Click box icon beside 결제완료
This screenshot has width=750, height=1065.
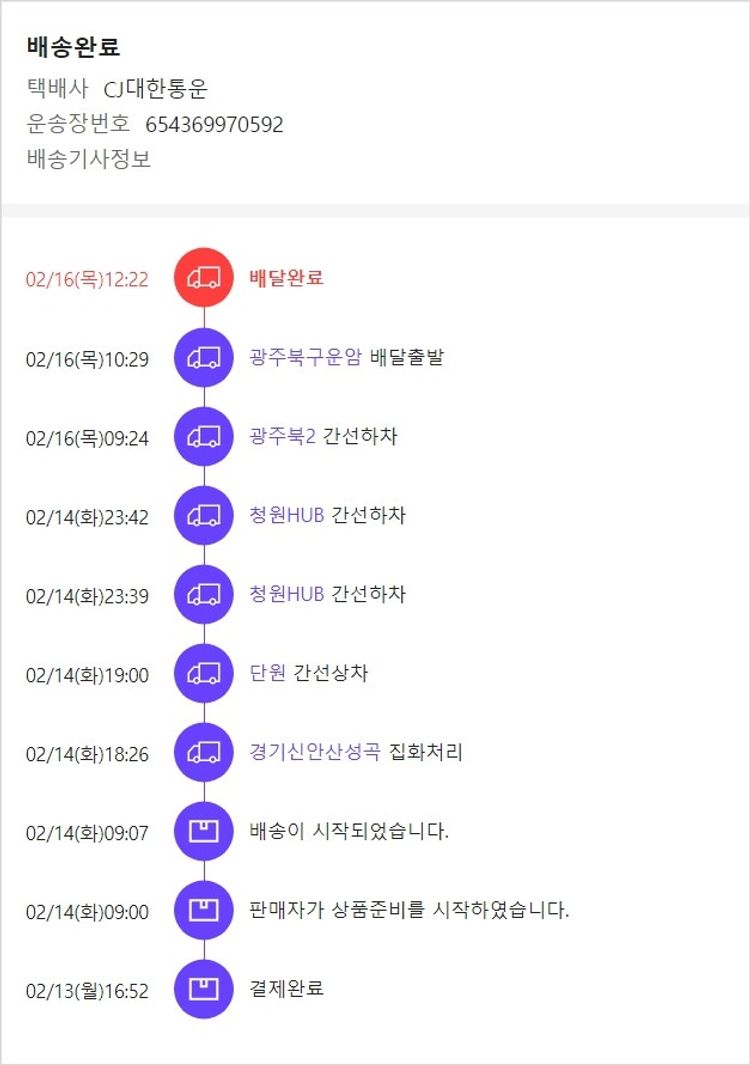click(204, 989)
